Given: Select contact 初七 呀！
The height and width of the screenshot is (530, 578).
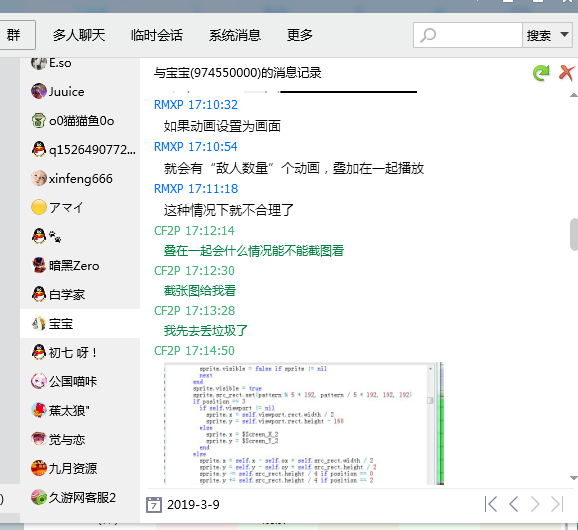Looking at the screenshot, I should (x=80, y=353).
